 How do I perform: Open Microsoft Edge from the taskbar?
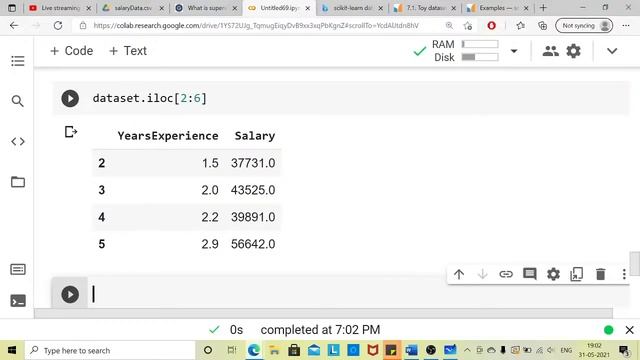coord(254,350)
